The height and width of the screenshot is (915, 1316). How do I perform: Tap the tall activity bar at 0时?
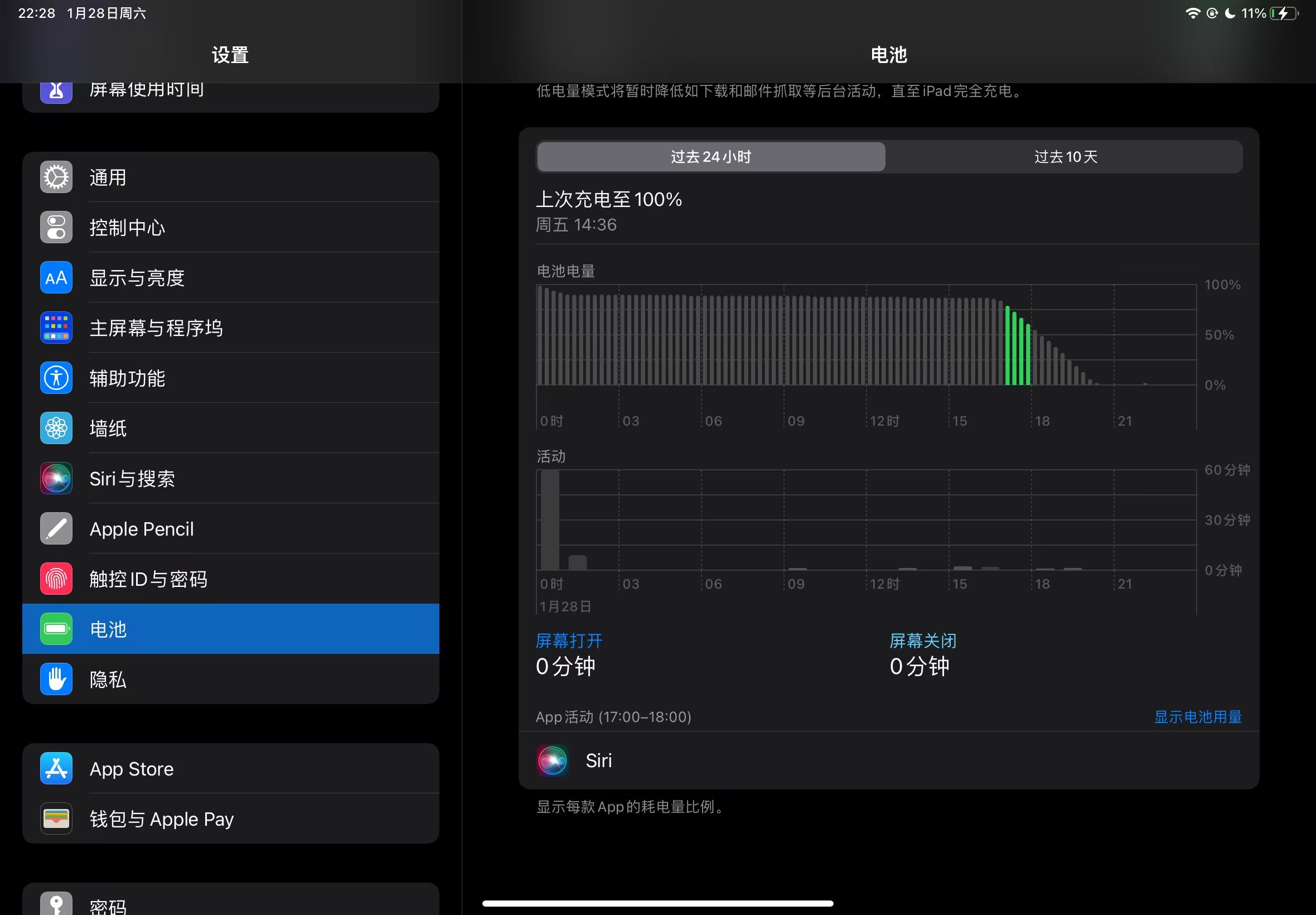[x=550, y=519]
